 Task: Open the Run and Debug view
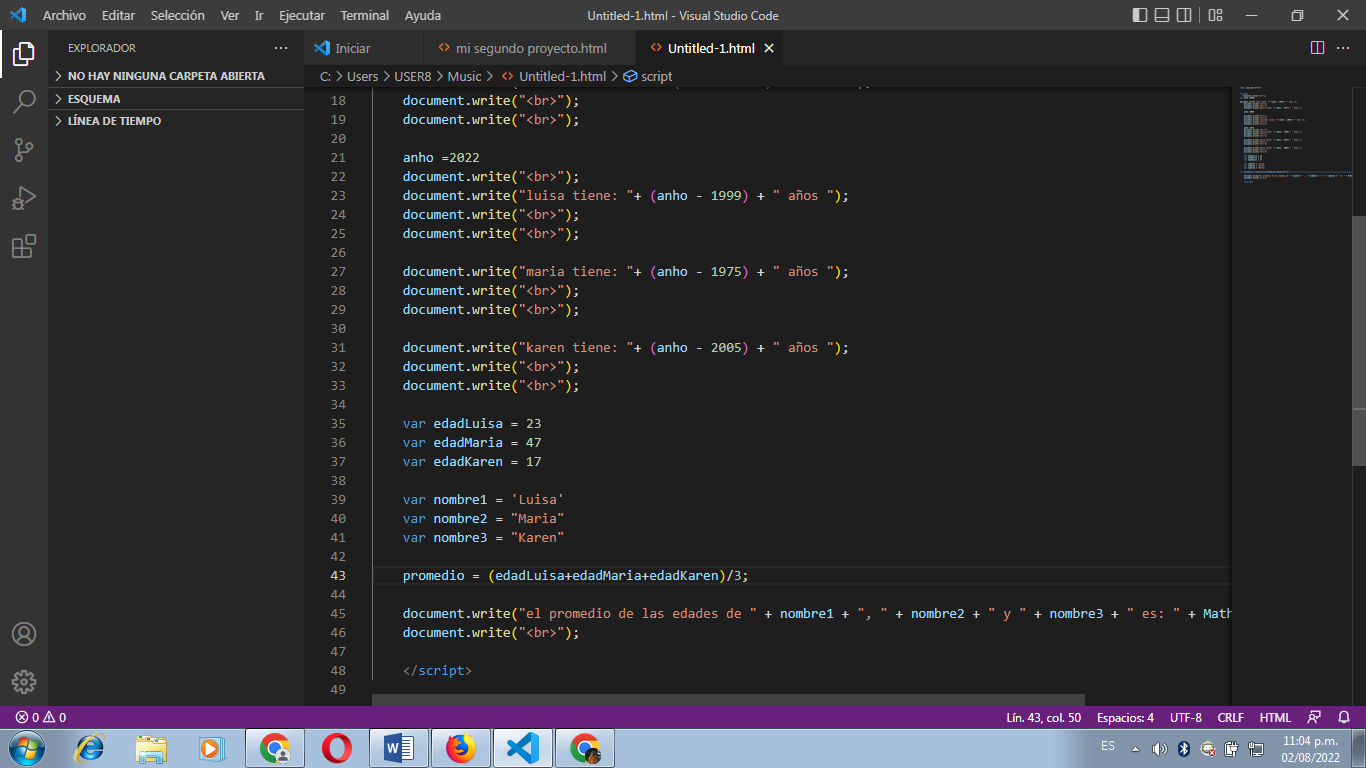click(x=24, y=198)
